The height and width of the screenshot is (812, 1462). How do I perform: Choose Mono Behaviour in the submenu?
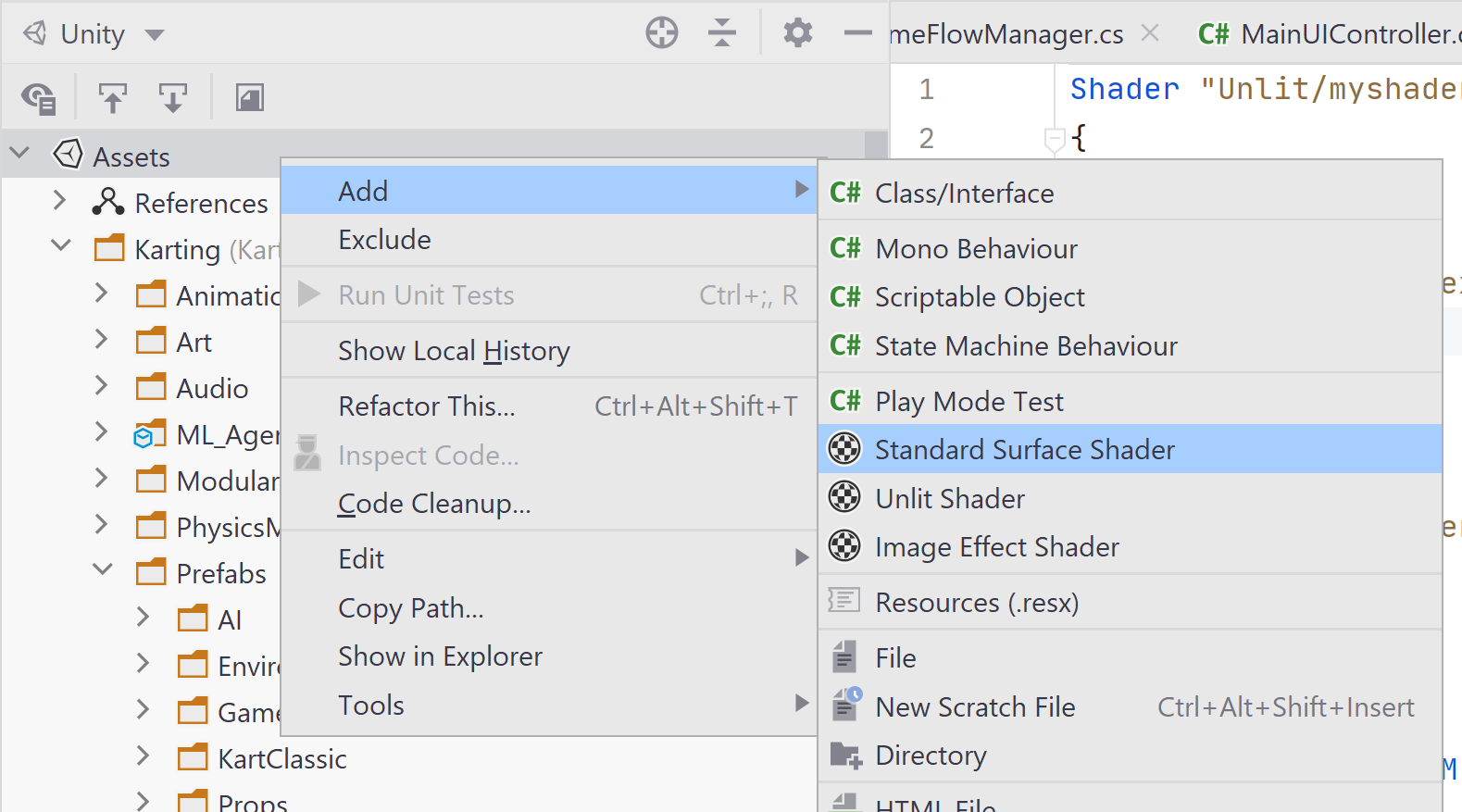click(976, 249)
